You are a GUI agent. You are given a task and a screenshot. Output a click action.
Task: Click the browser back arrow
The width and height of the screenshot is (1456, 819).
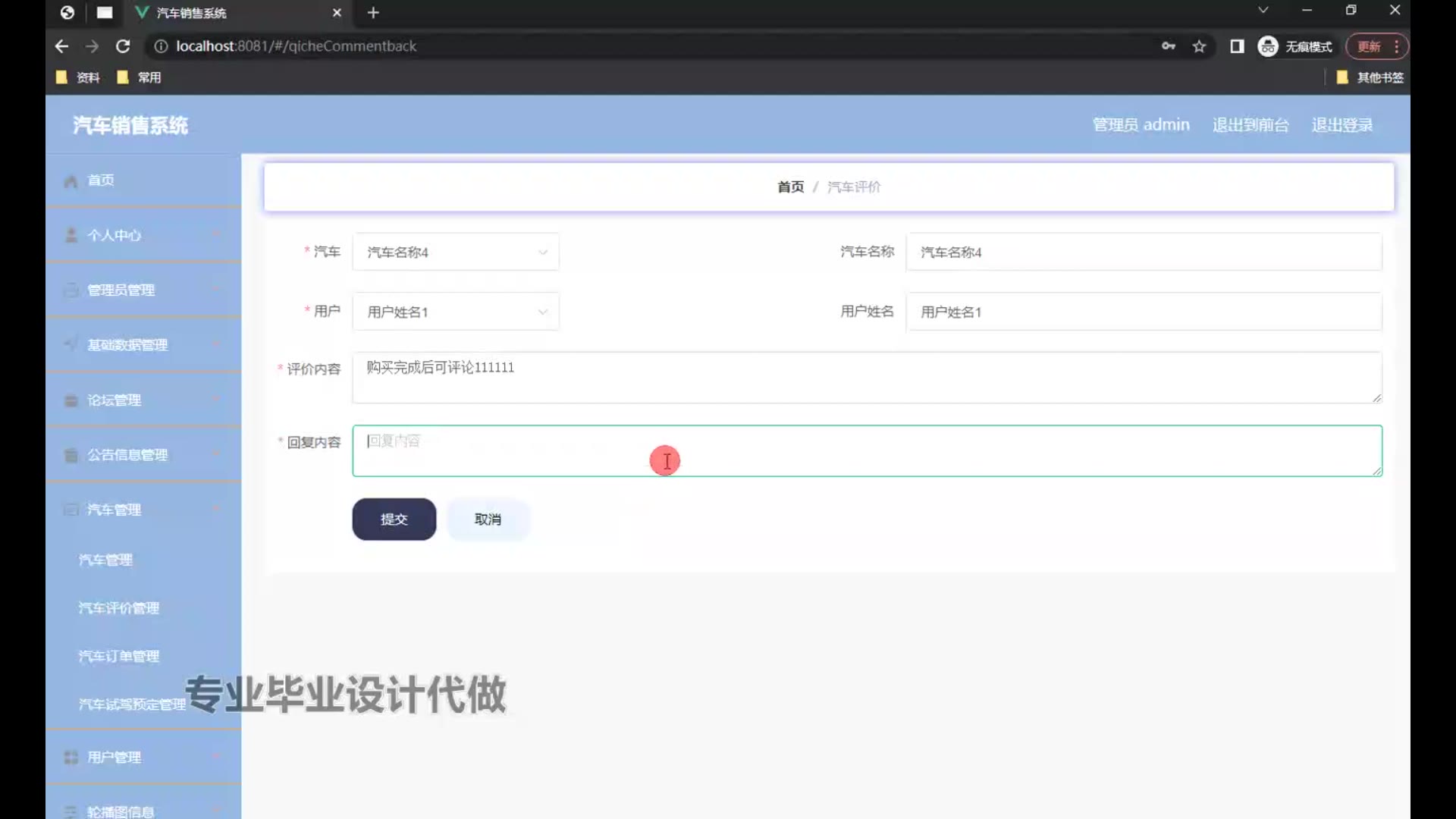[x=62, y=46]
